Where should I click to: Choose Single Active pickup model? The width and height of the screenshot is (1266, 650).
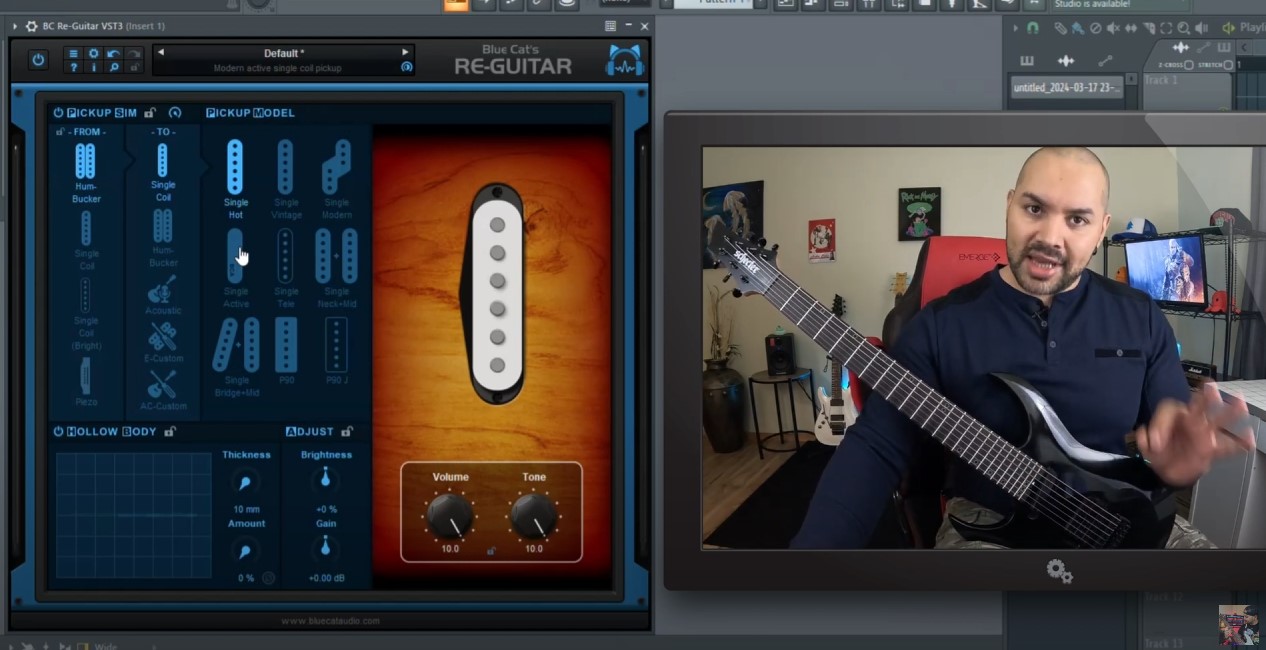pyautogui.click(x=235, y=268)
